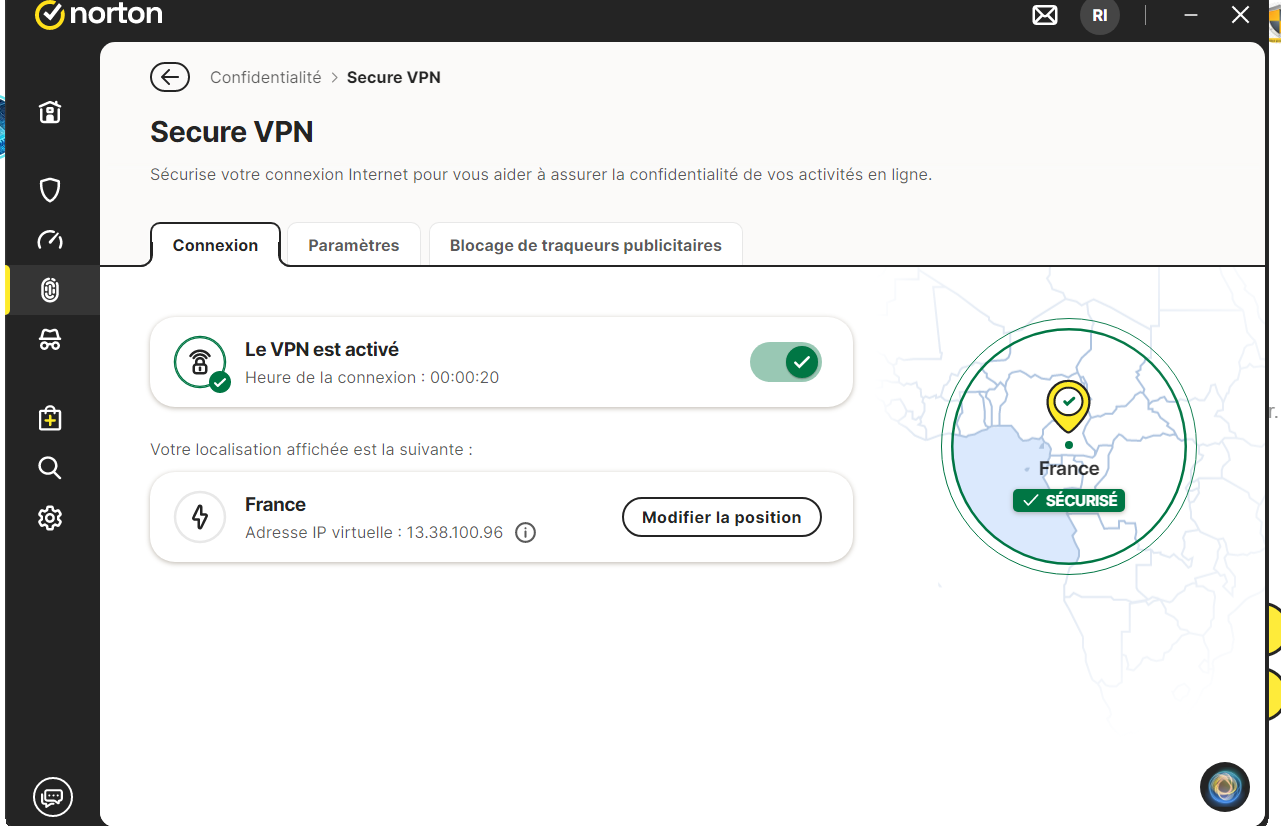Switch to the Paramètres tab
This screenshot has width=1281, height=826.
(353, 245)
